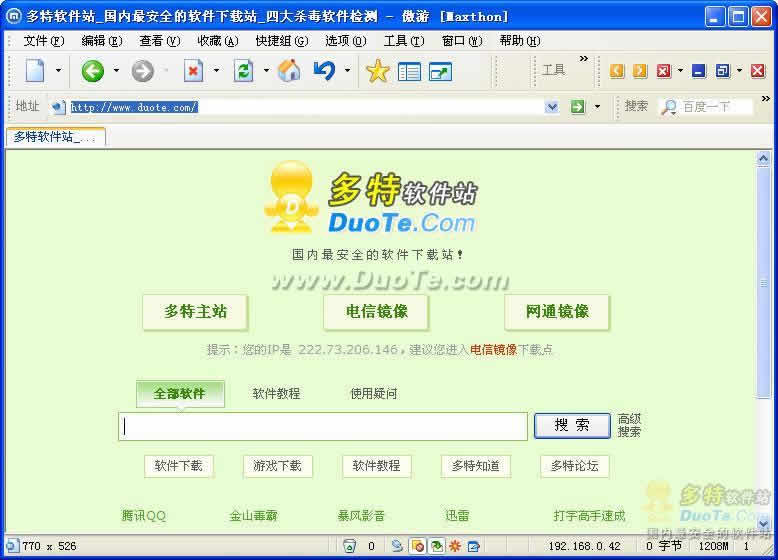The image size is (778, 560).
Task: Open the 快捷组(G) menu
Action: click(282, 41)
